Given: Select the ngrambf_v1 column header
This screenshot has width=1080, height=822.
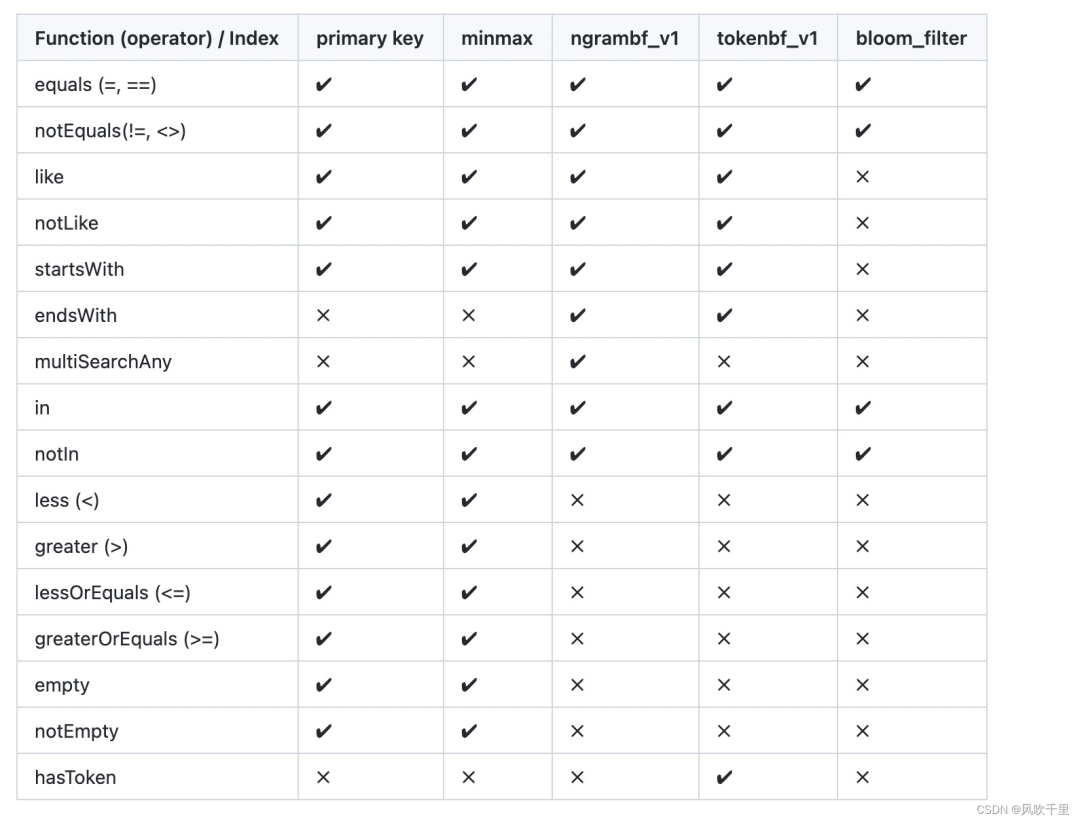Looking at the screenshot, I should click(x=625, y=38).
